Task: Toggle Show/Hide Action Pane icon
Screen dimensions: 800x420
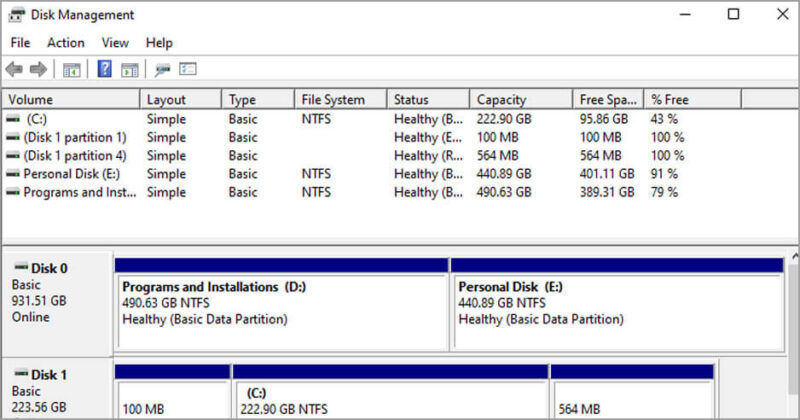Action: pyautogui.click(x=130, y=69)
